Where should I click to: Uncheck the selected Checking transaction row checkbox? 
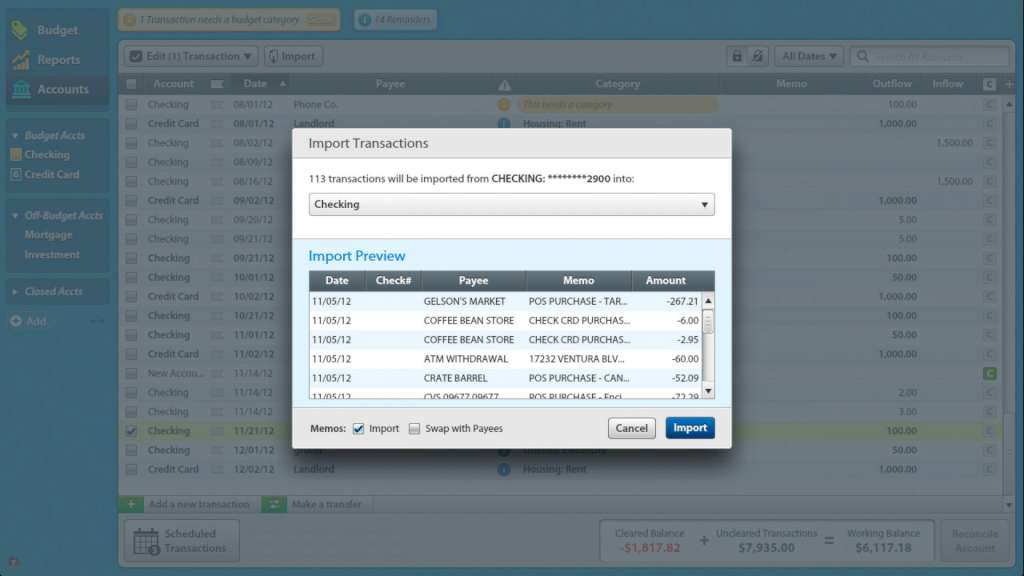131,430
